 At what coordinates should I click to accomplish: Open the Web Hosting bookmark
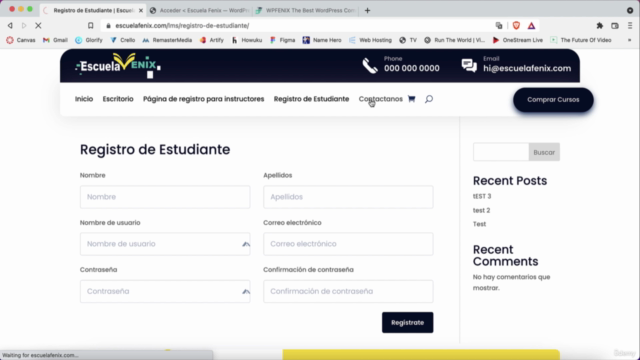[371, 40]
